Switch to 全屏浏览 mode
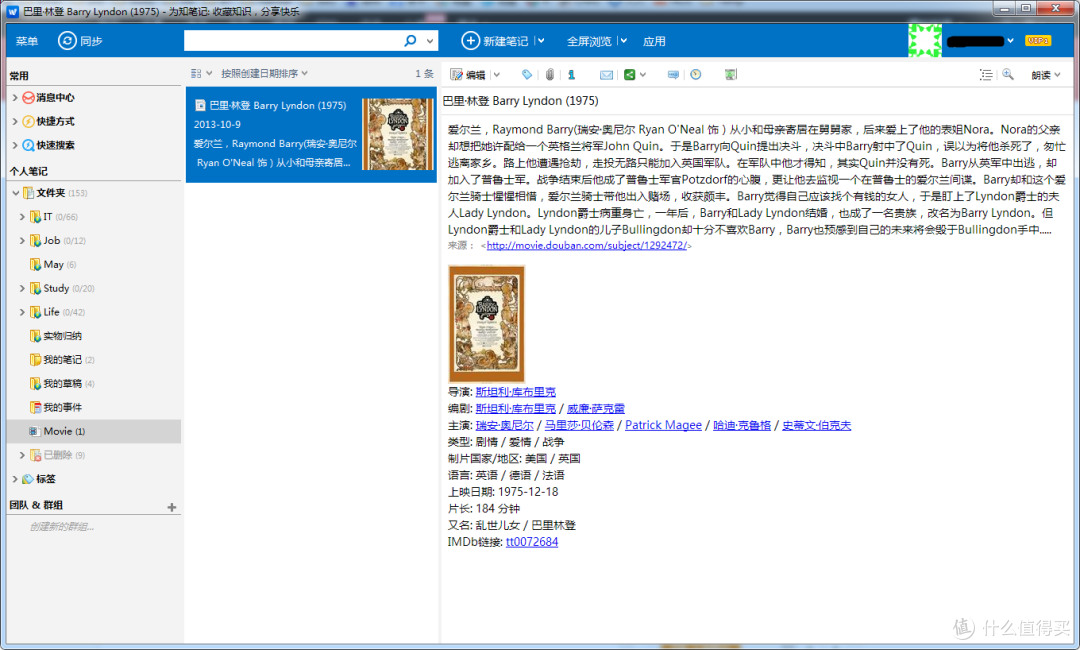The width and height of the screenshot is (1080, 650). point(589,41)
